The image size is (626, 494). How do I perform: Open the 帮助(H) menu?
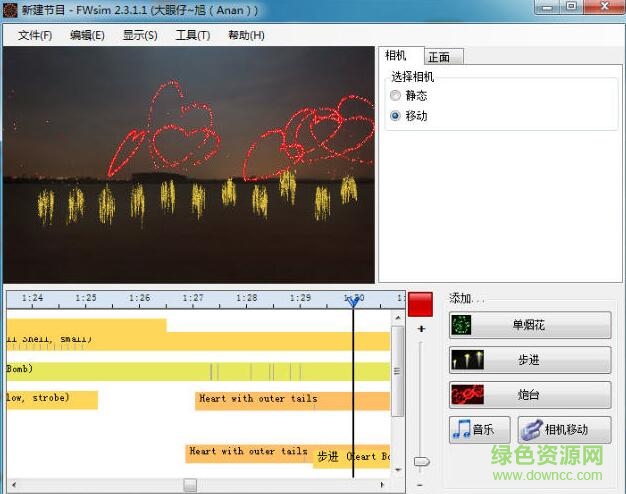click(x=246, y=35)
